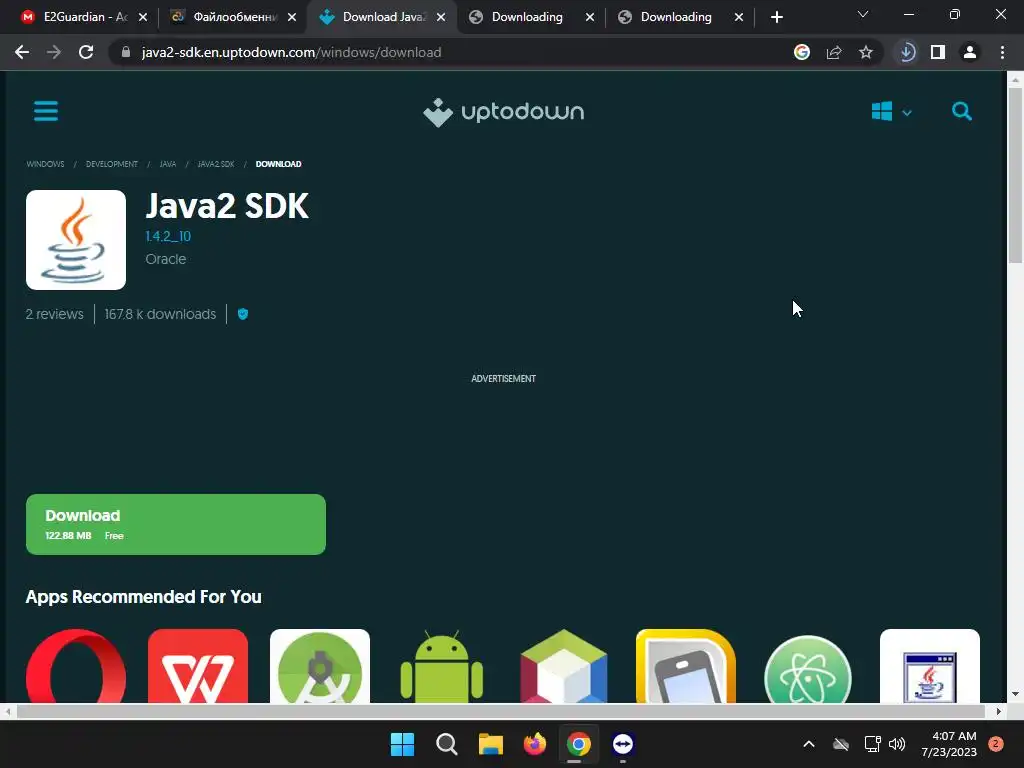Open clock and date panel

tap(950, 744)
